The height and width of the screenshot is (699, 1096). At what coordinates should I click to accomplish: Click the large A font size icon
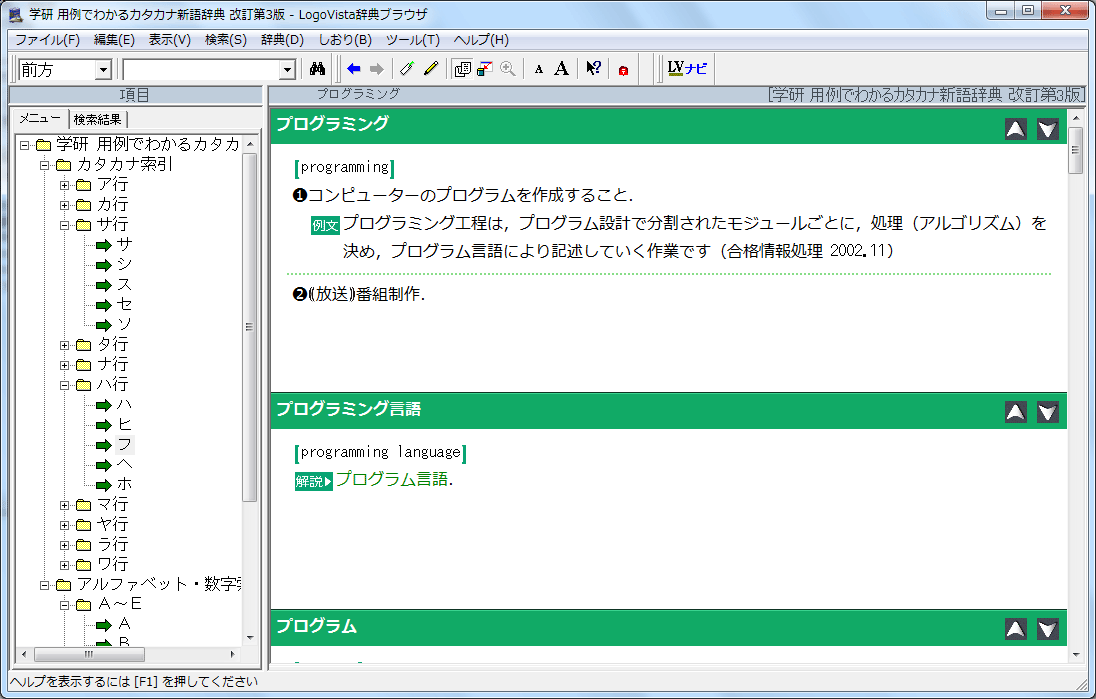click(561, 69)
